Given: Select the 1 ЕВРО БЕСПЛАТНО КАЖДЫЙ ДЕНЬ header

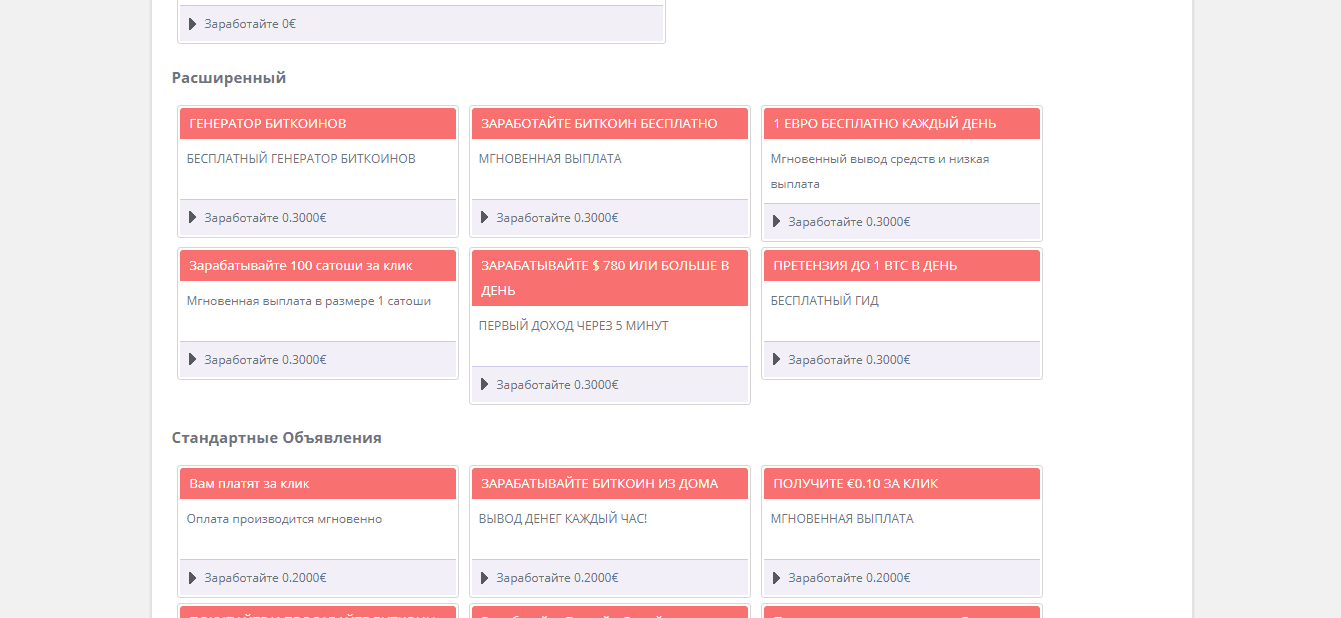Looking at the screenshot, I should pyautogui.click(x=884, y=124).
